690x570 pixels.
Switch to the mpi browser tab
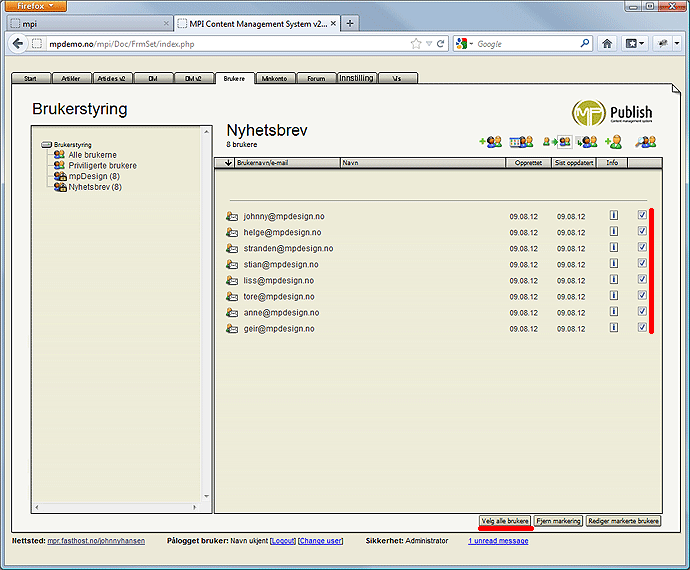point(89,24)
